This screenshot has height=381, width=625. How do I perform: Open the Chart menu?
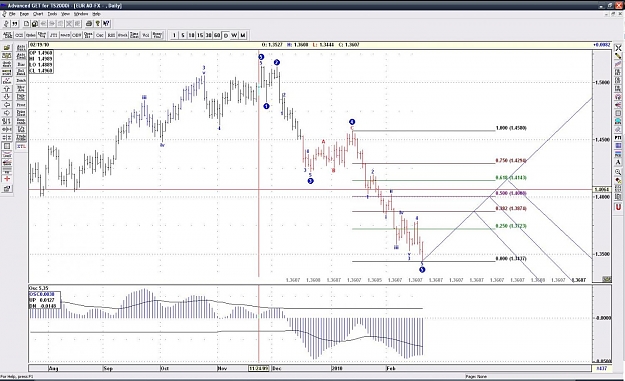coord(38,14)
